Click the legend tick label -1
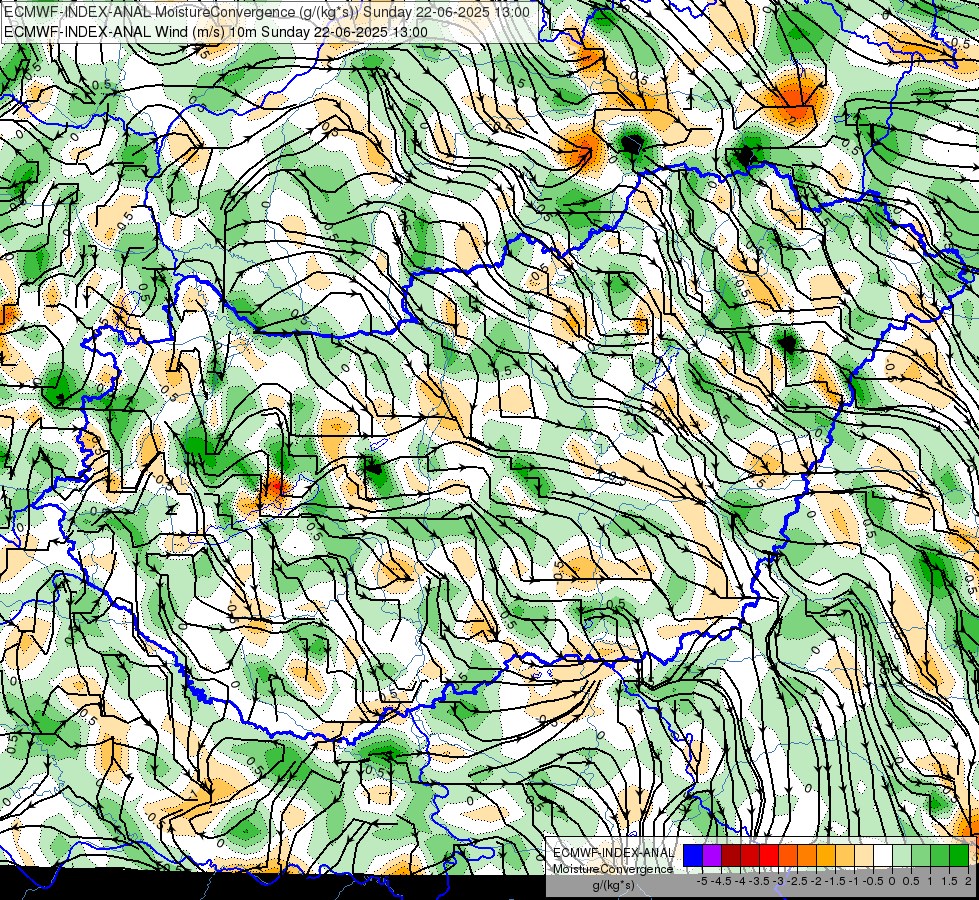 pyautogui.click(x=854, y=881)
